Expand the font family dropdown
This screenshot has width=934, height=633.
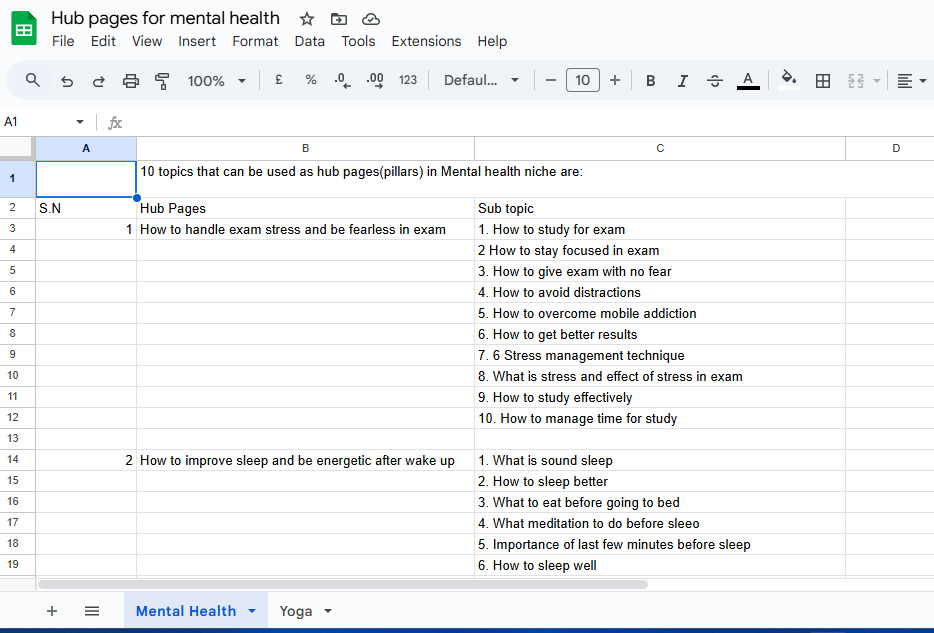482,81
